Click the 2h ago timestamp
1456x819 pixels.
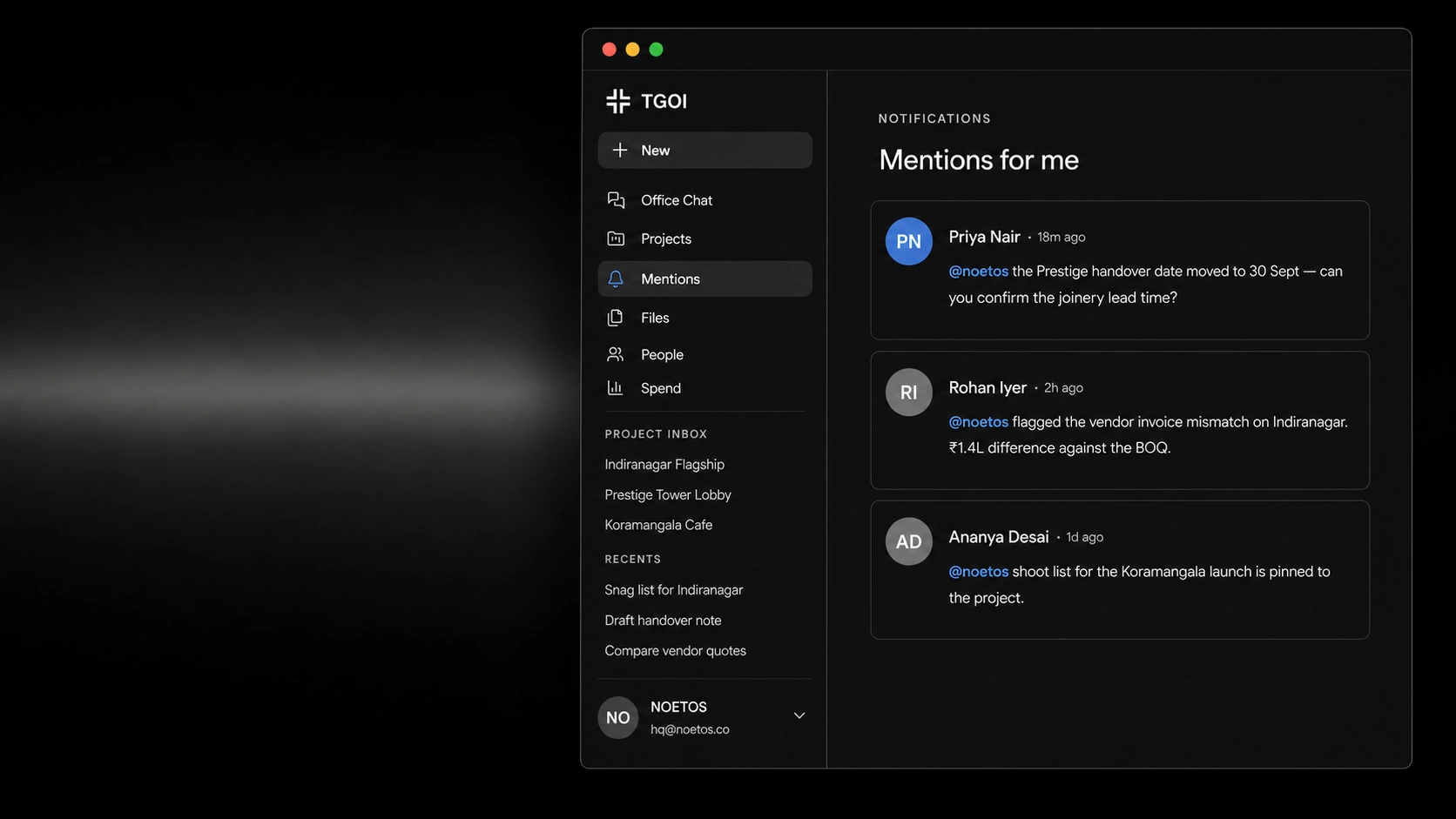click(1063, 387)
